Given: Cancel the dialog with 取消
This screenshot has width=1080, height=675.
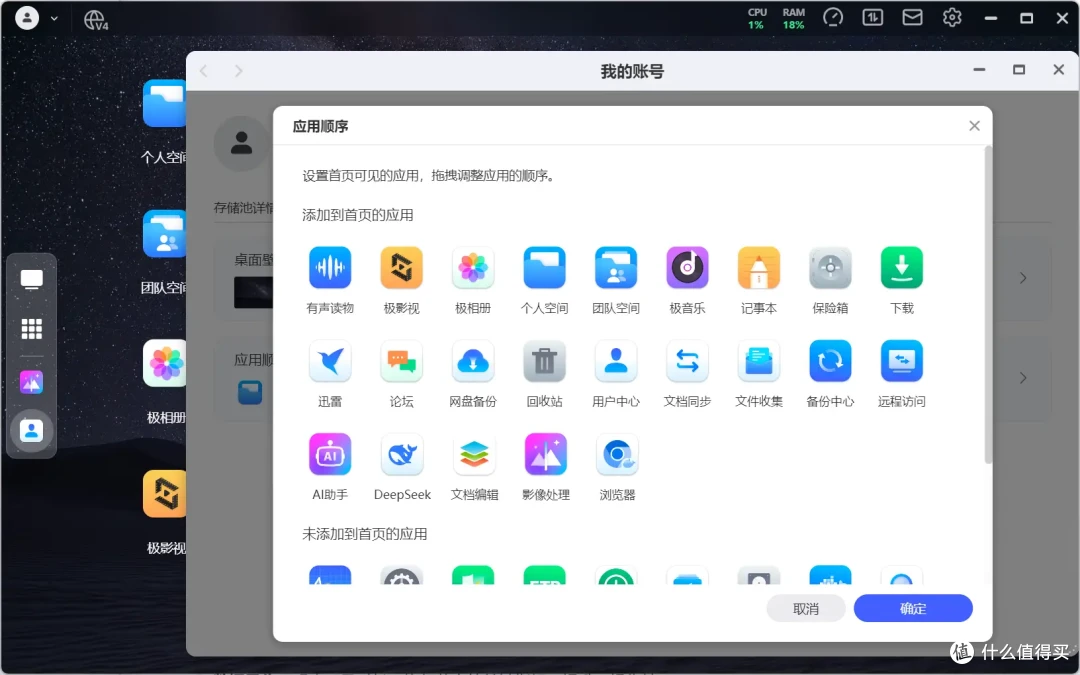Looking at the screenshot, I should coord(806,608).
